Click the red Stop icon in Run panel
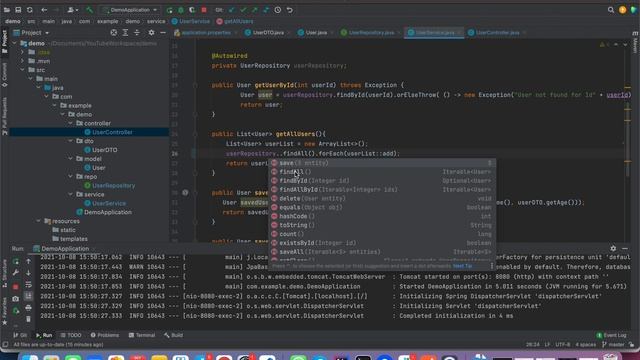 [x=16, y=287]
